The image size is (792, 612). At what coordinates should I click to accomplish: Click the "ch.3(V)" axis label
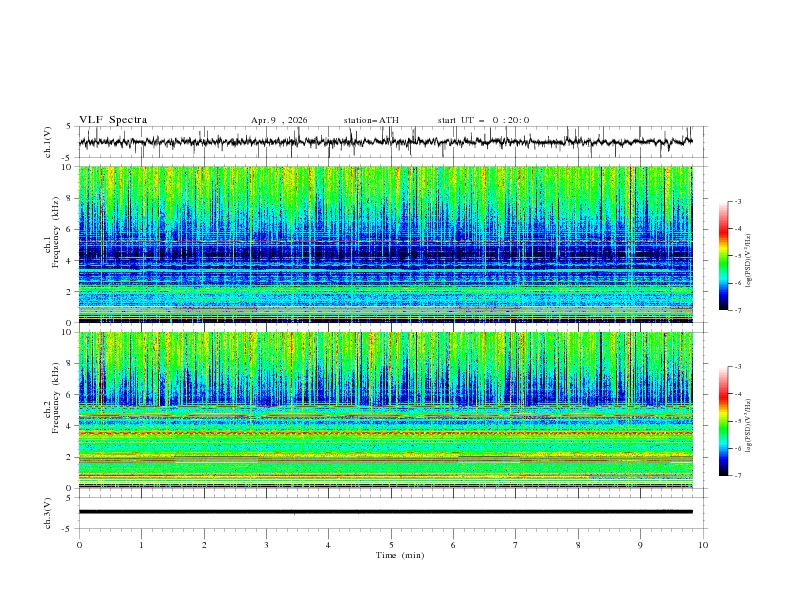(47, 513)
